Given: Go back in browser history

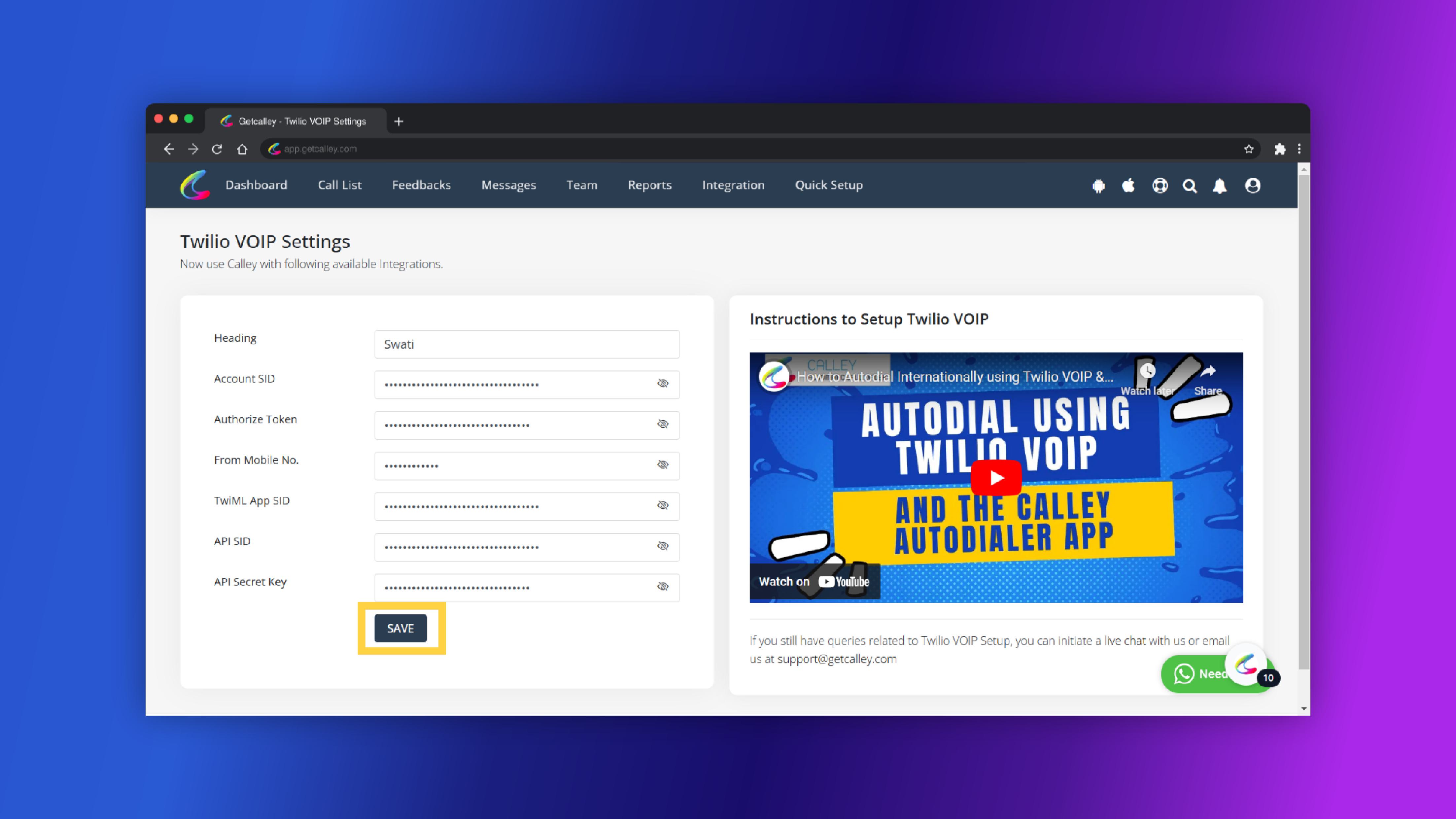Looking at the screenshot, I should point(169,149).
